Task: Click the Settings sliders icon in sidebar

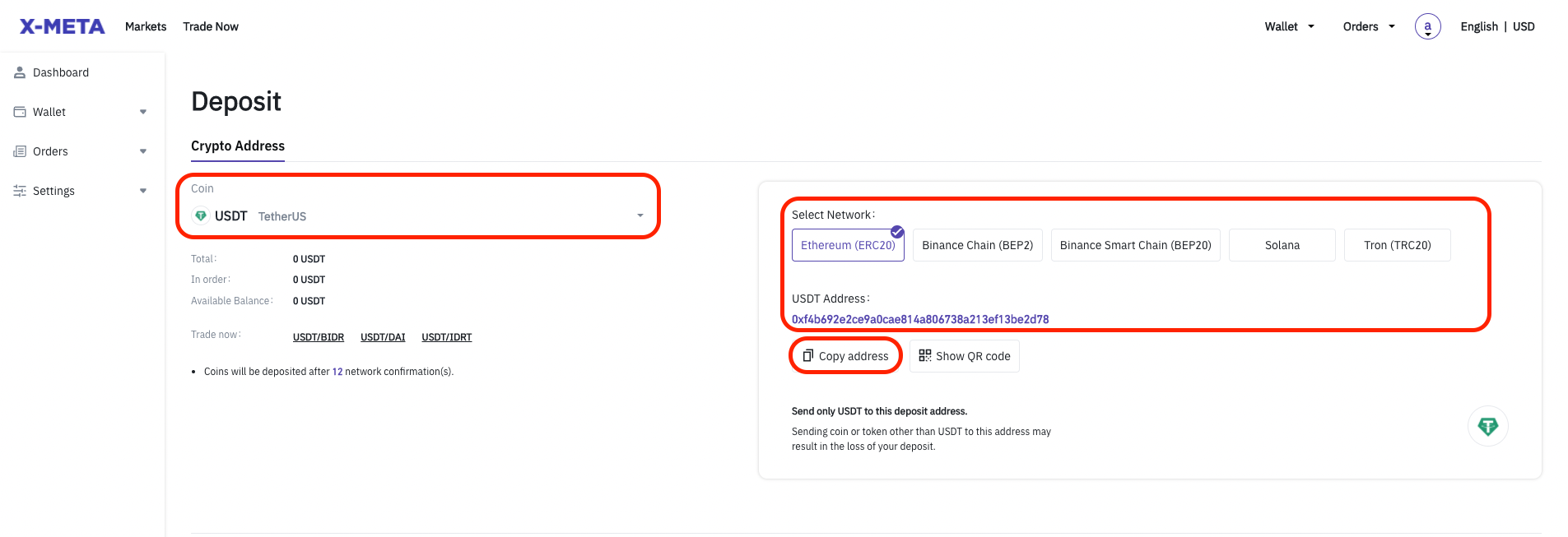Action: pos(20,191)
